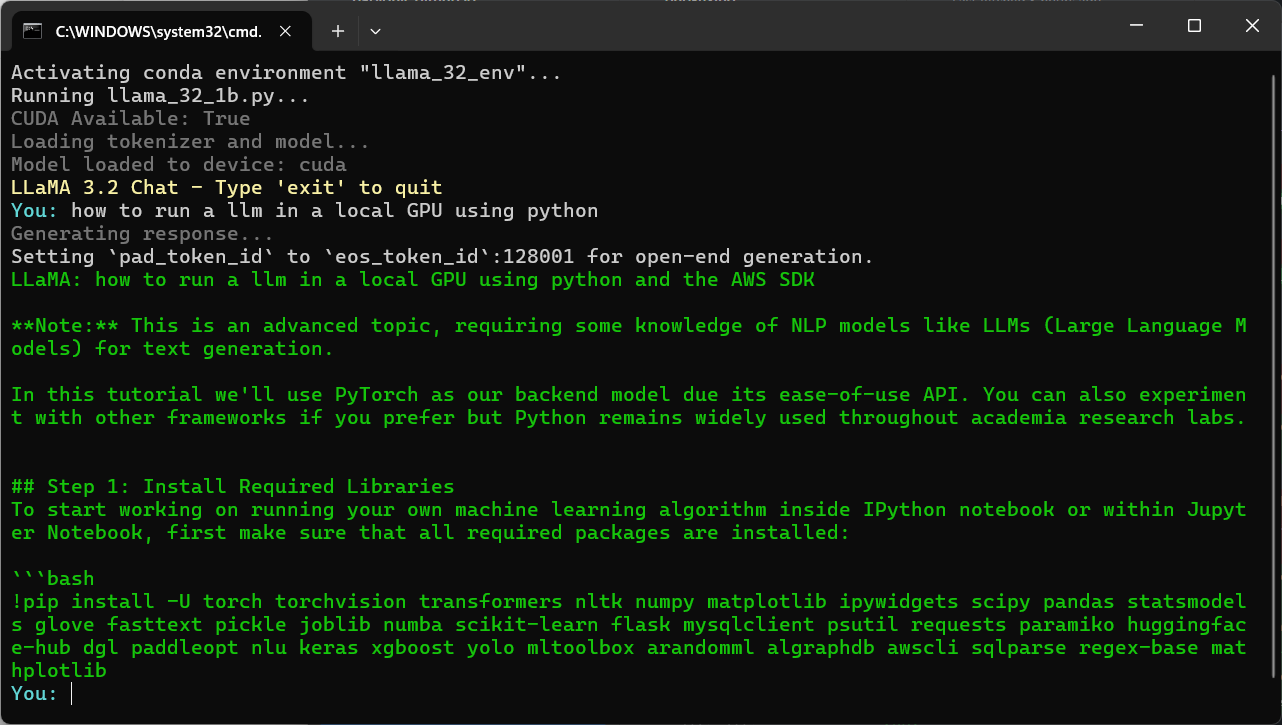Click the 'In this tutorial we'll use PyTorch' line
This screenshot has height=725, width=1282.
pyautogui.click(x=629, y=395)
